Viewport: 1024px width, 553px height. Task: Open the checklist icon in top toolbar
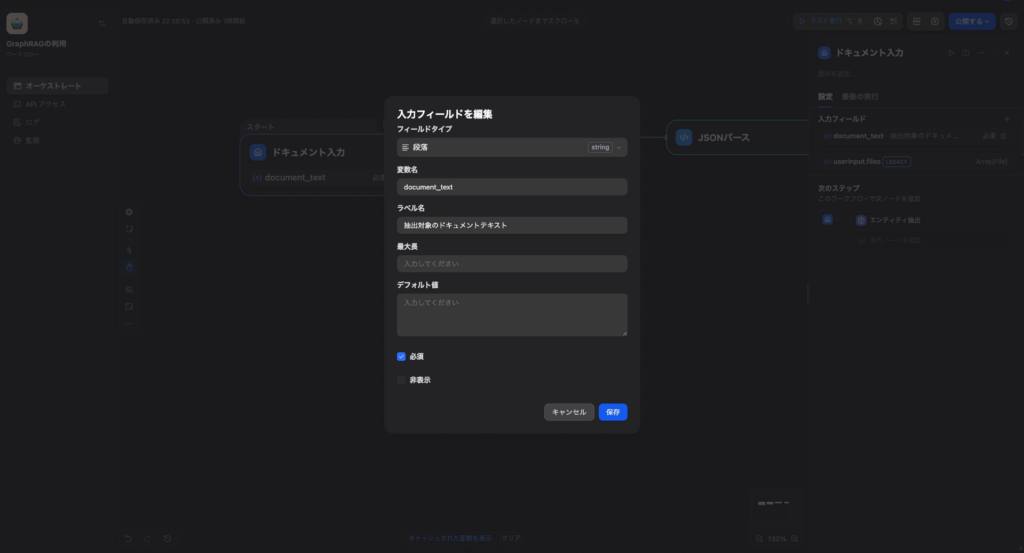coord(894,22)
